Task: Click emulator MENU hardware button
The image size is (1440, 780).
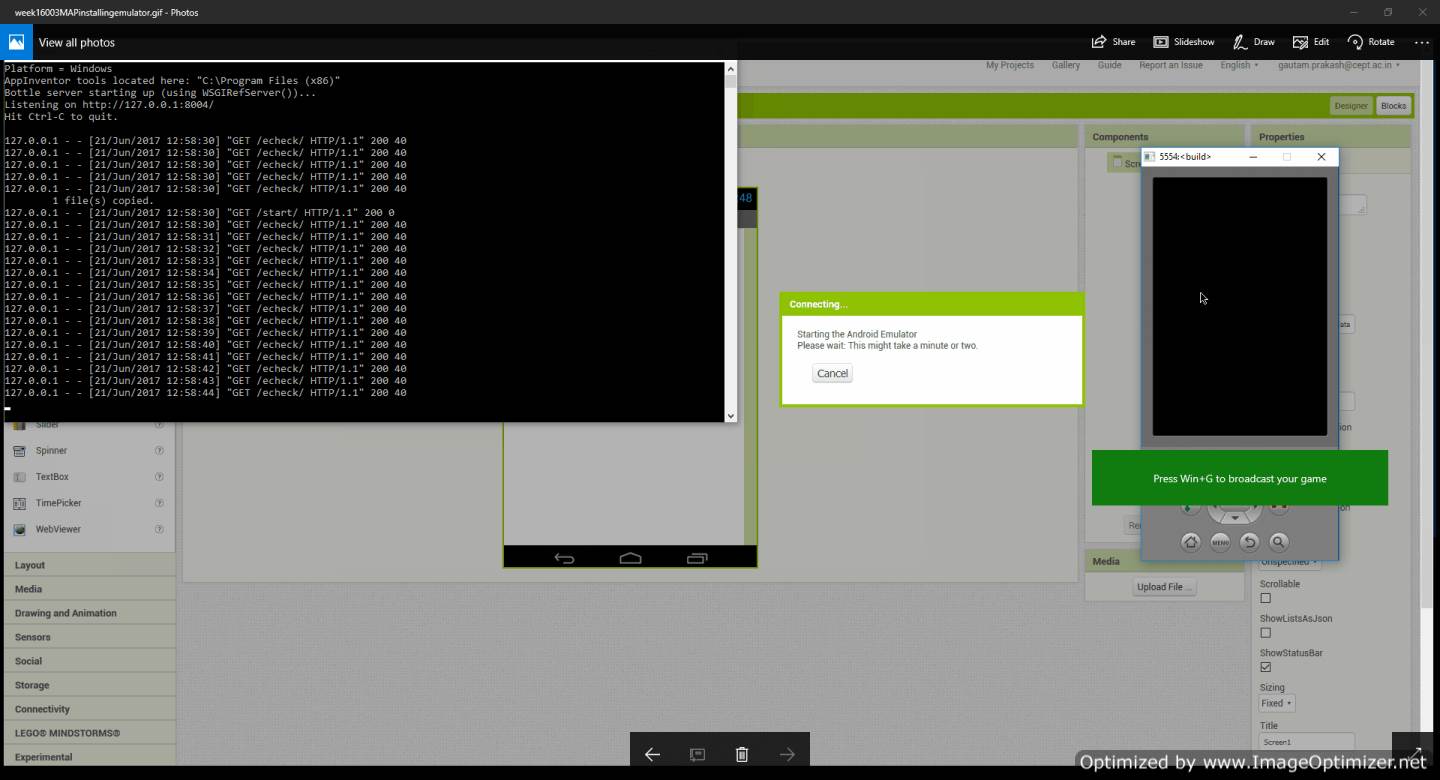Action: (x=1220, y=542)
